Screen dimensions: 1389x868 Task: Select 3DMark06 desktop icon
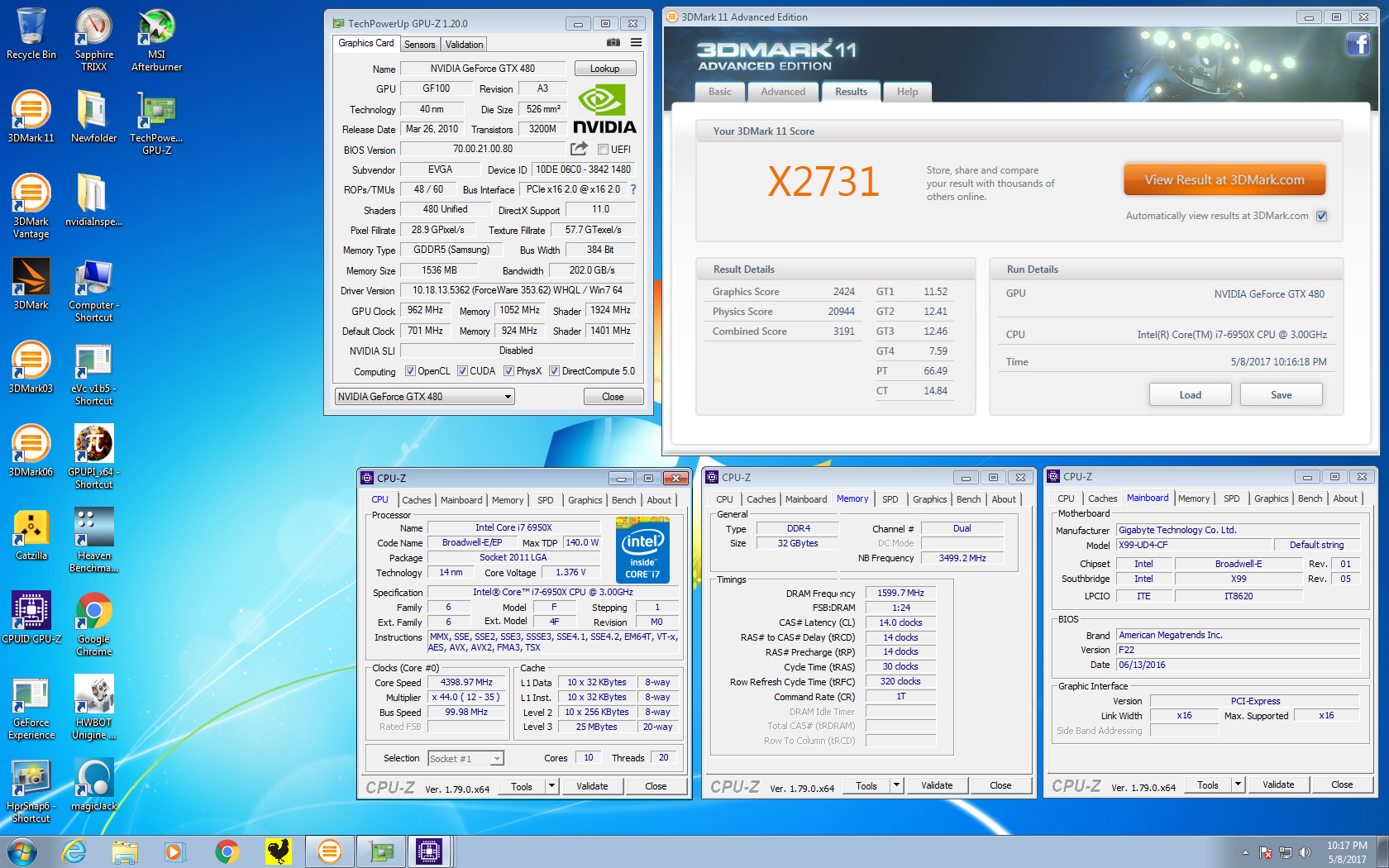pyautogui.click(x=31, y=451)
